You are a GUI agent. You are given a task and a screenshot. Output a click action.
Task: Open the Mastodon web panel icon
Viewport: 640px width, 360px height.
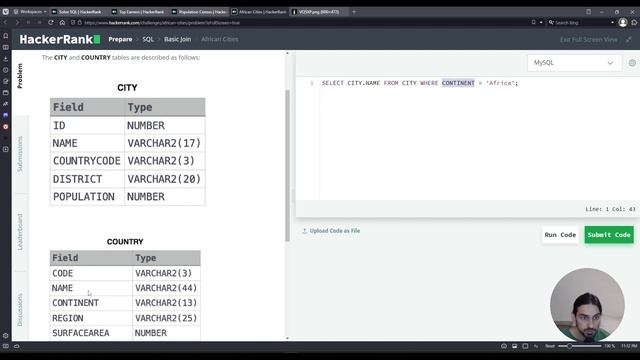pos(6,116)
